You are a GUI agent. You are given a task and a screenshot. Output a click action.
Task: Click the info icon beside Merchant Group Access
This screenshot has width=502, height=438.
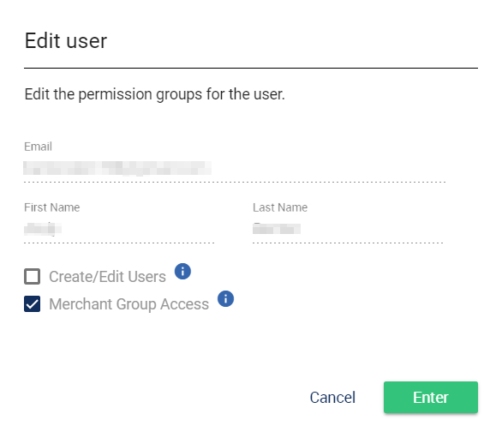pos(226,299)
